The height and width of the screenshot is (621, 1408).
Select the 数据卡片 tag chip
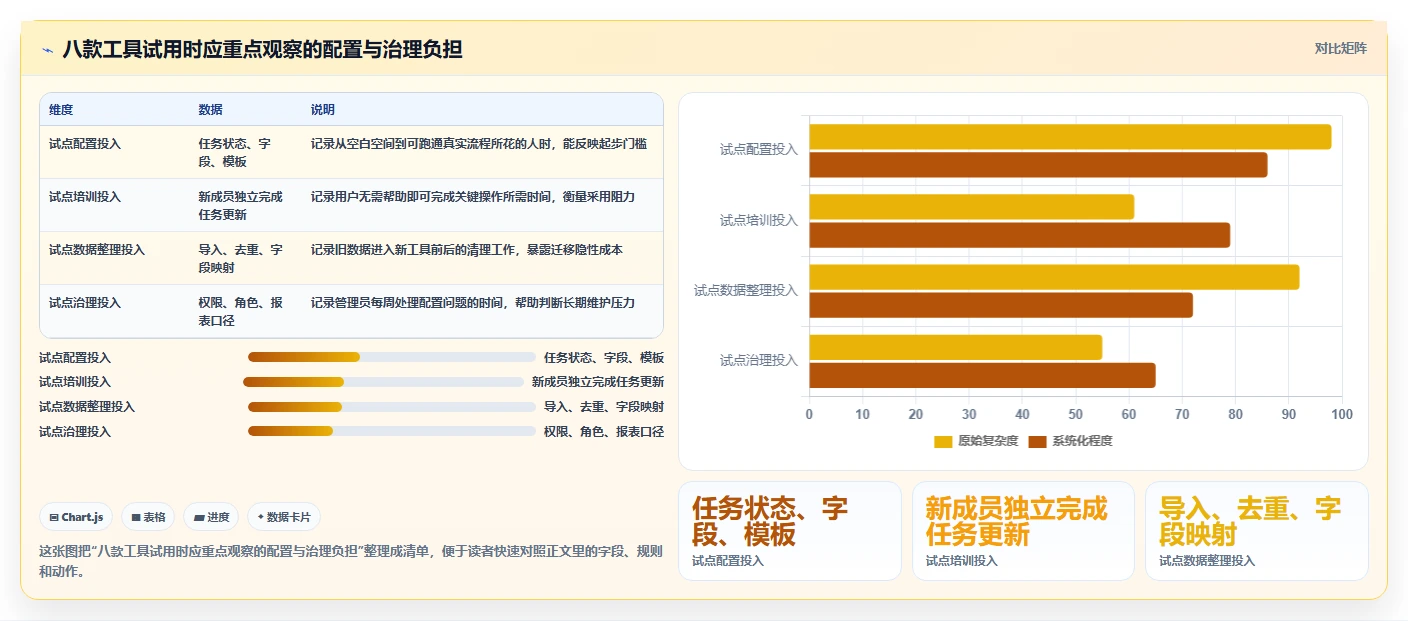coord(284,517)
